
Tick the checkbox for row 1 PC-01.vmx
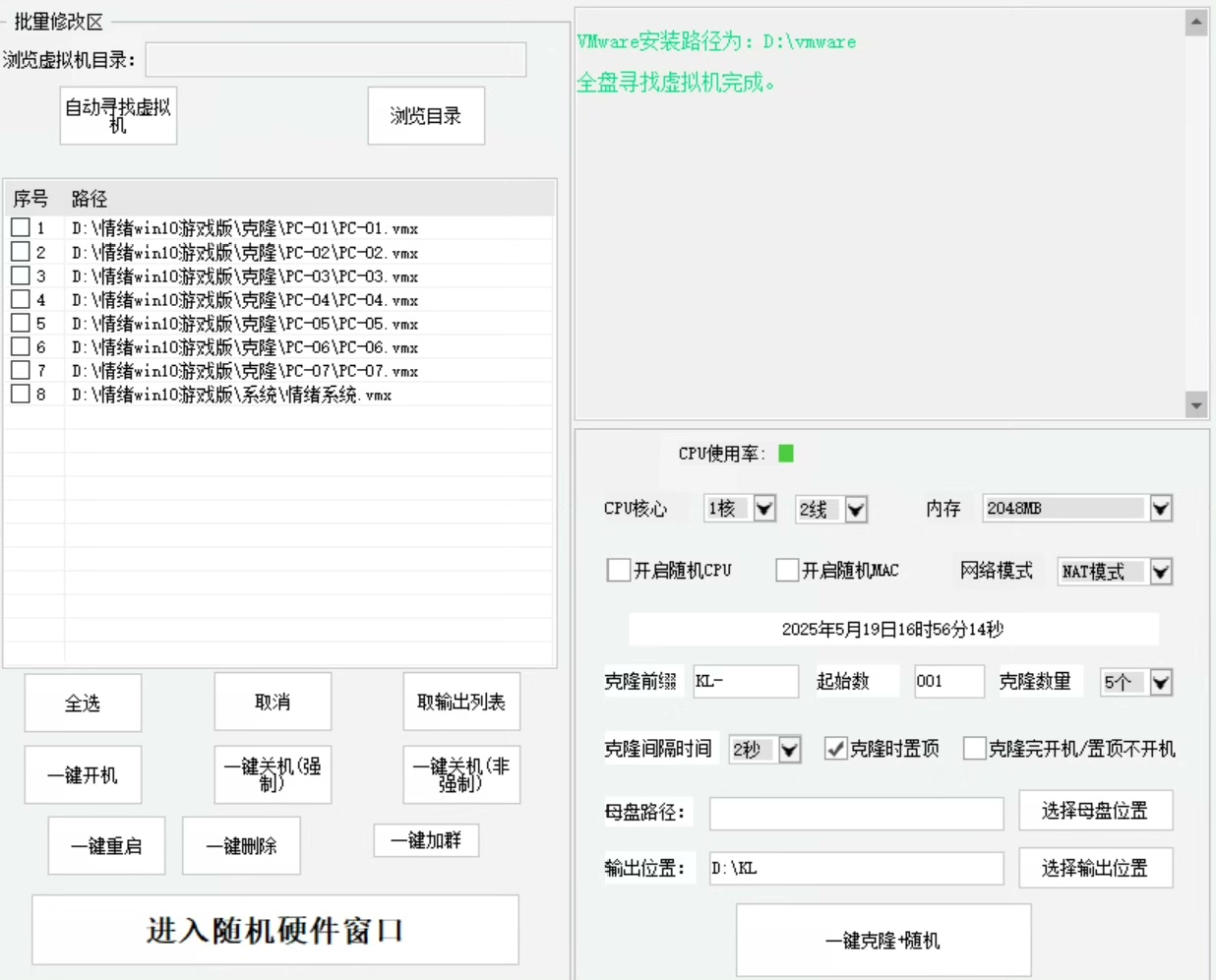(20, 227)
